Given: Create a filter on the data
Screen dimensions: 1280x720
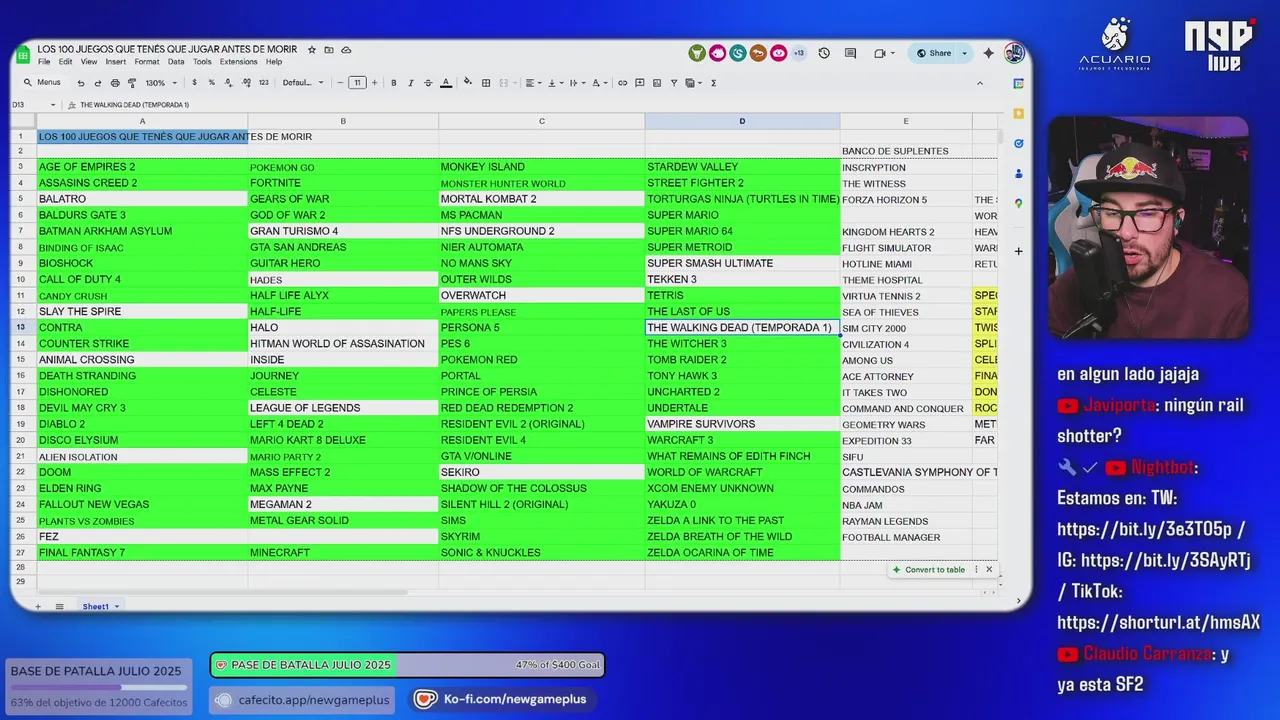Looking at the screenshot, I should (674, 83).
